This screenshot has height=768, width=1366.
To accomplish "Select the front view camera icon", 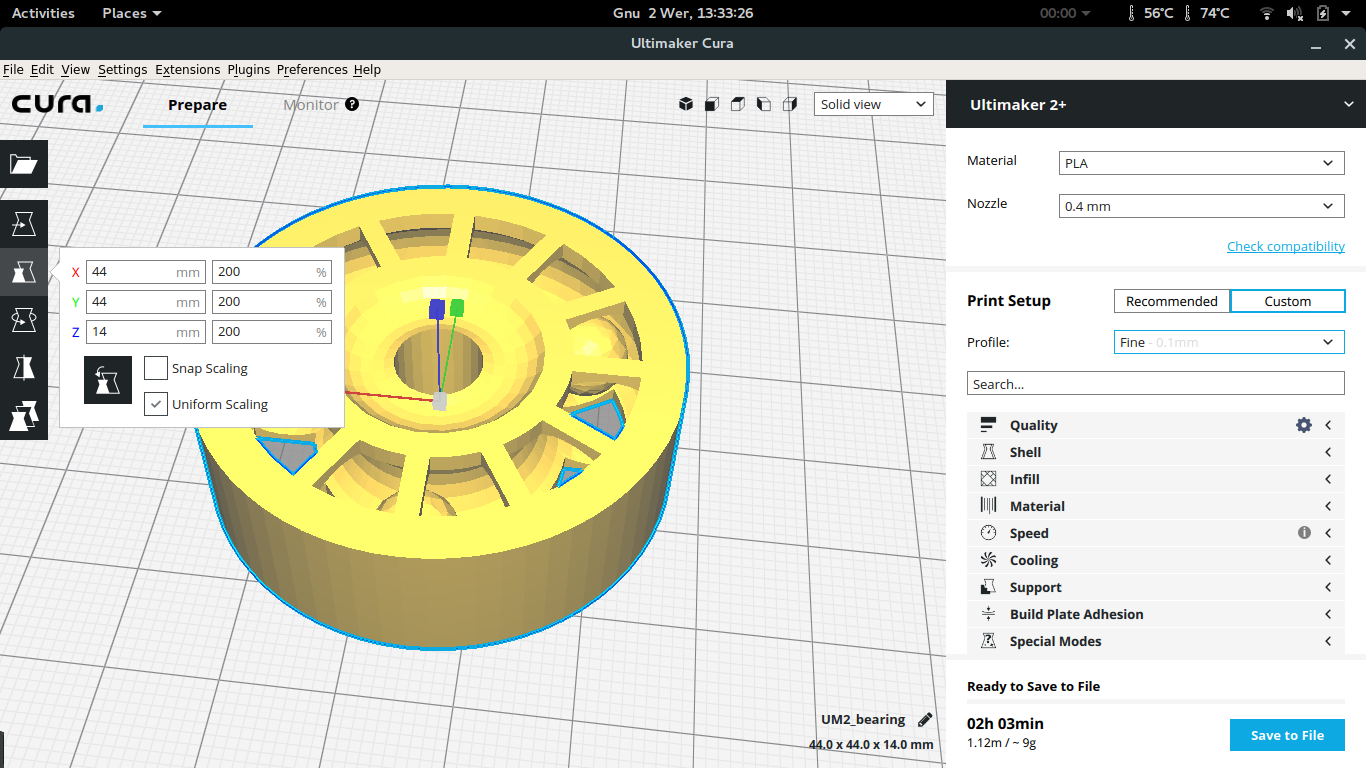I will click(x=711, y=104).
